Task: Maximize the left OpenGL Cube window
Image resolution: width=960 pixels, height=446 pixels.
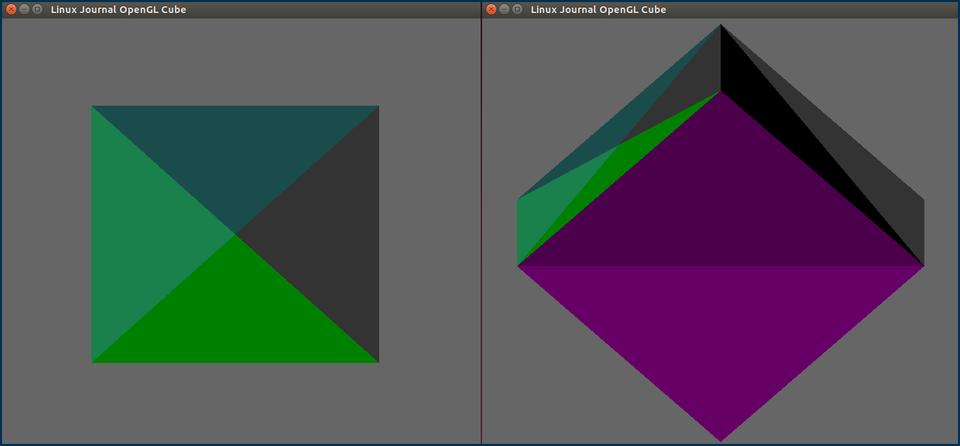Action: click(x=37, y=9)
